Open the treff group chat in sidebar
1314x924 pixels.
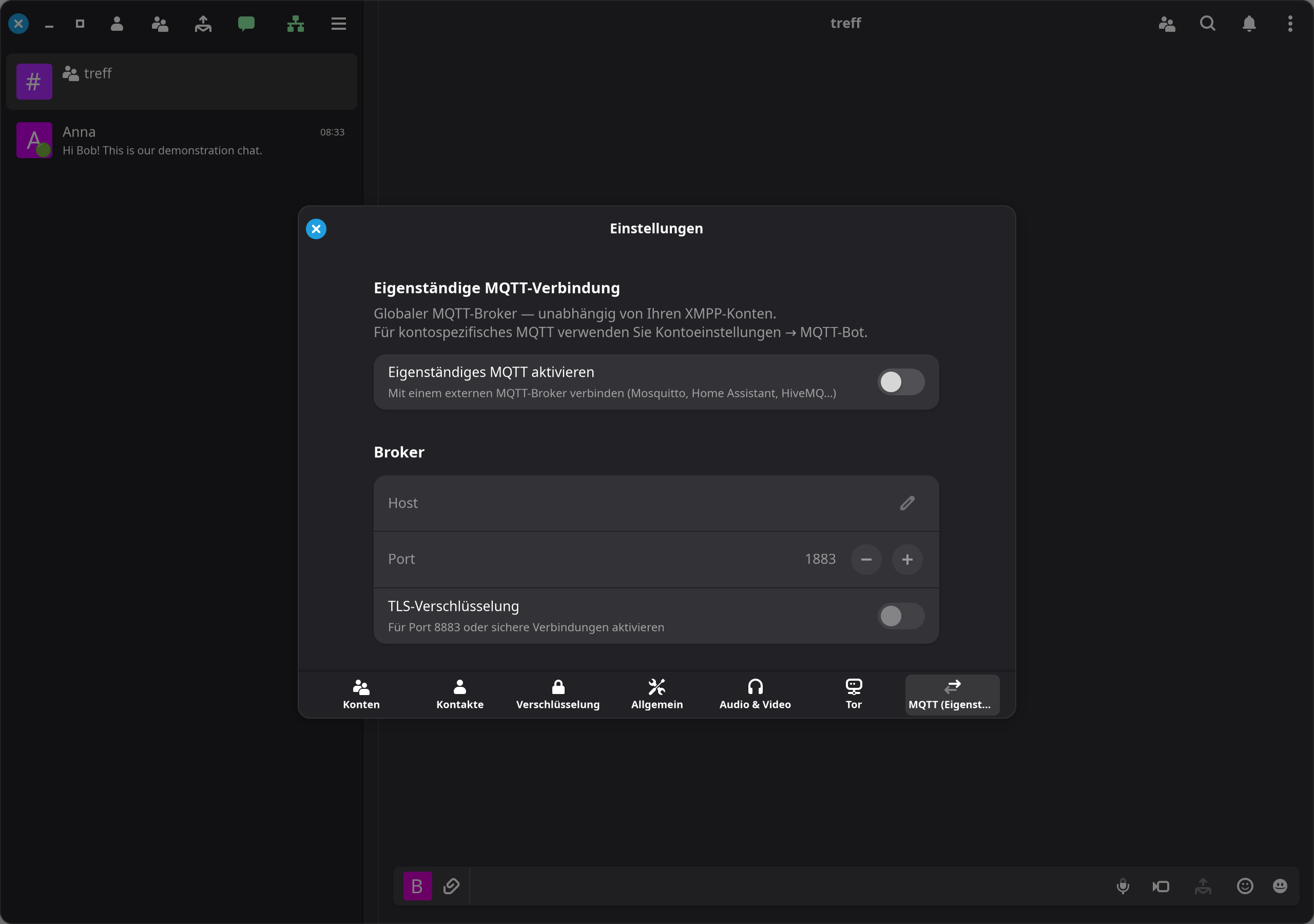(181, 82)
